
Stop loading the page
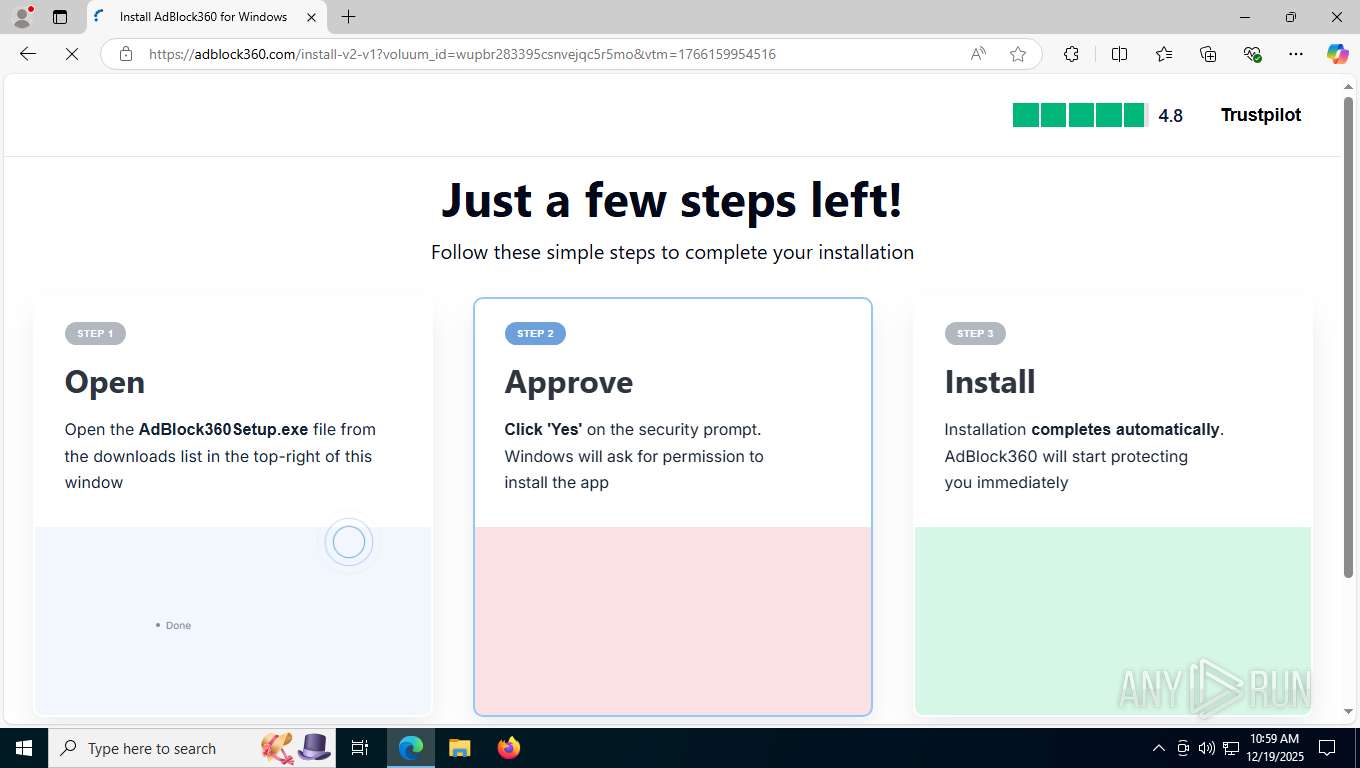click(x=72, y=54)
